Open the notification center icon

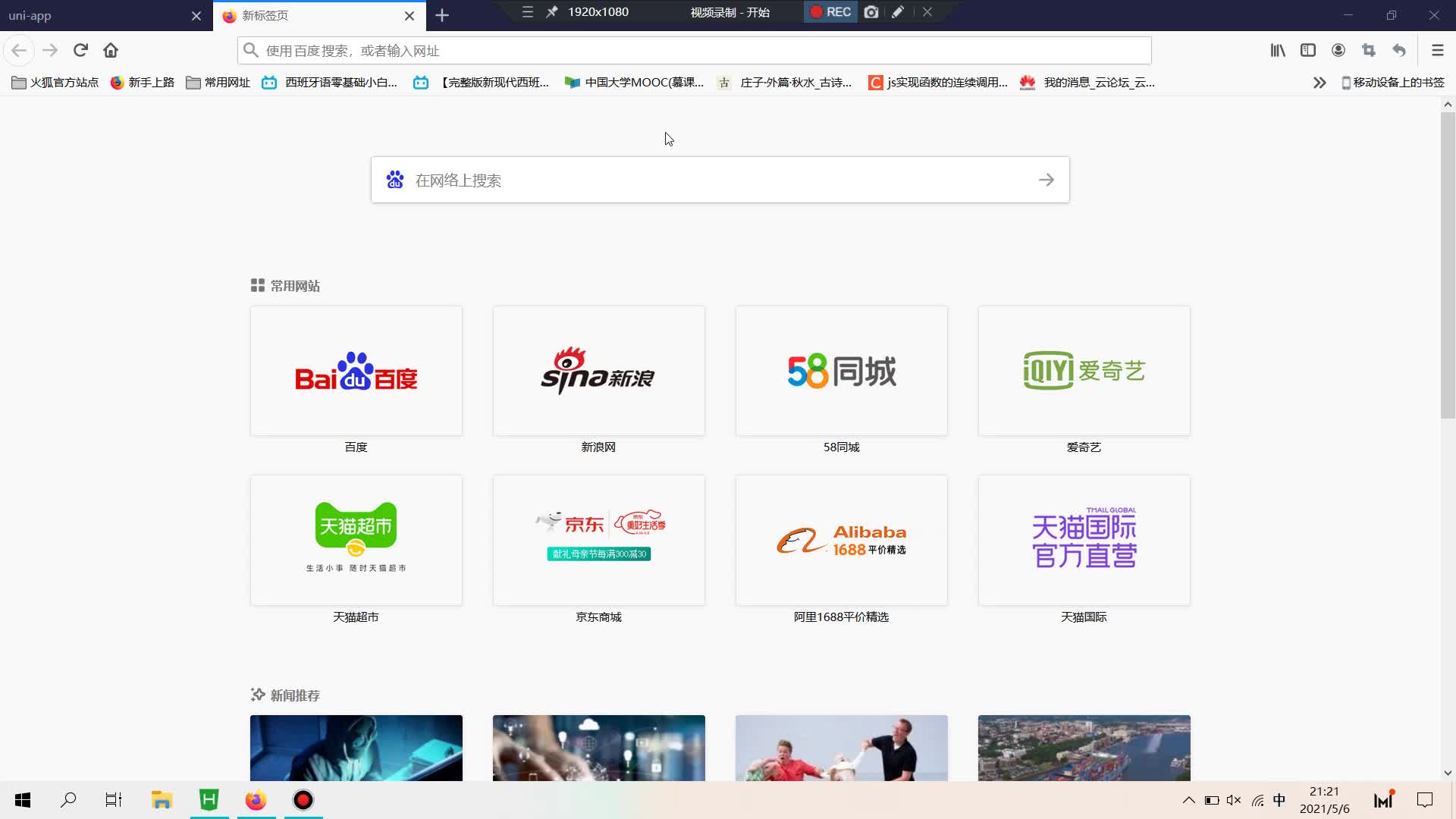coord(1425,800)
